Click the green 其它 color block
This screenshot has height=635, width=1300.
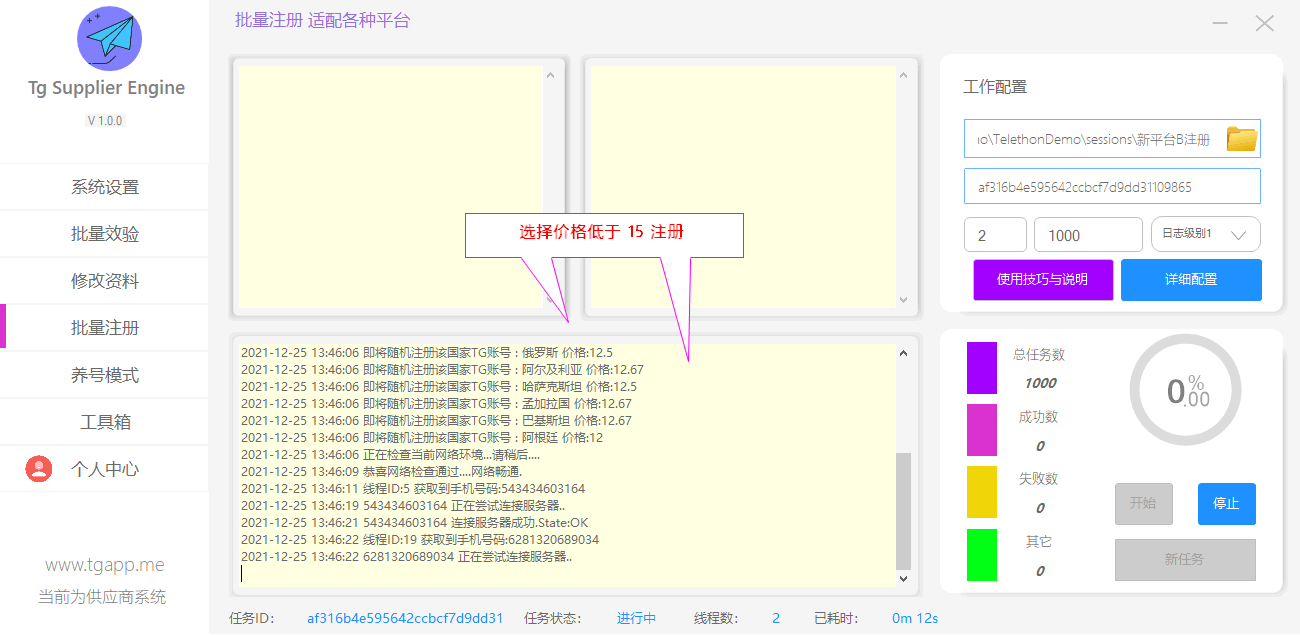(981, 555)
